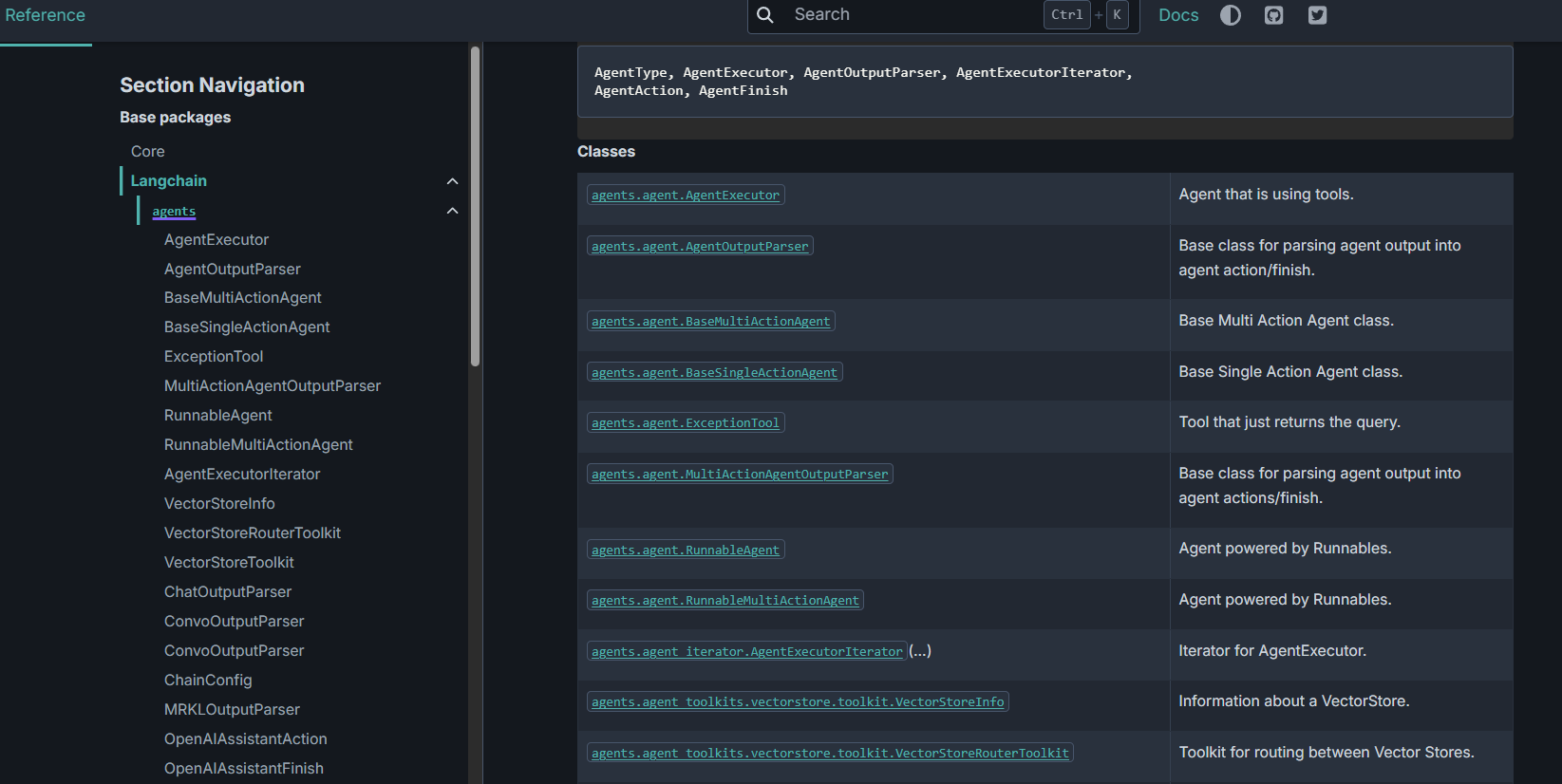Open VectorStoreInfo sidebar entry

(x=219, y=504)
